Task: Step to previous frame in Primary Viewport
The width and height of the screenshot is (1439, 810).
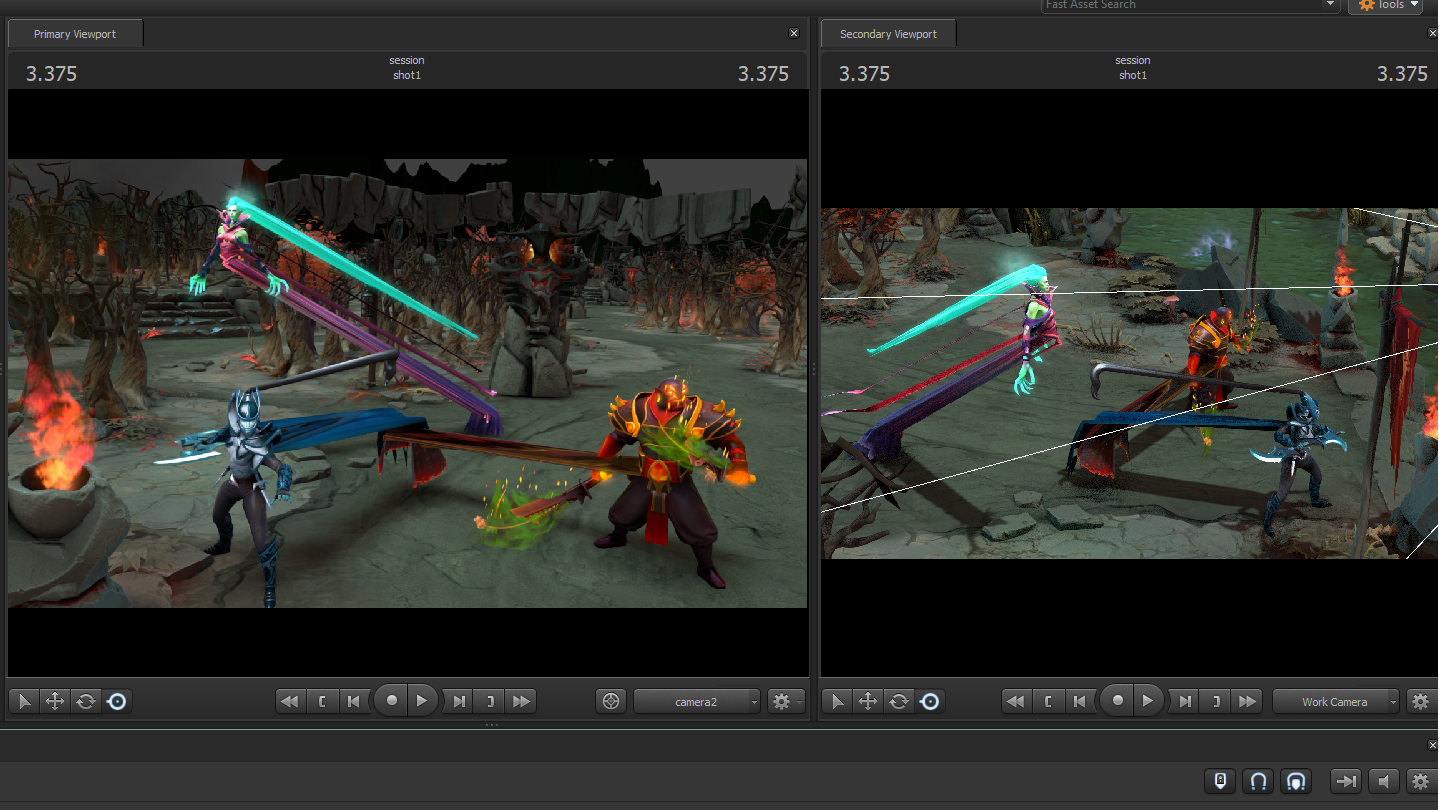Action: click(x=354, y=701)
